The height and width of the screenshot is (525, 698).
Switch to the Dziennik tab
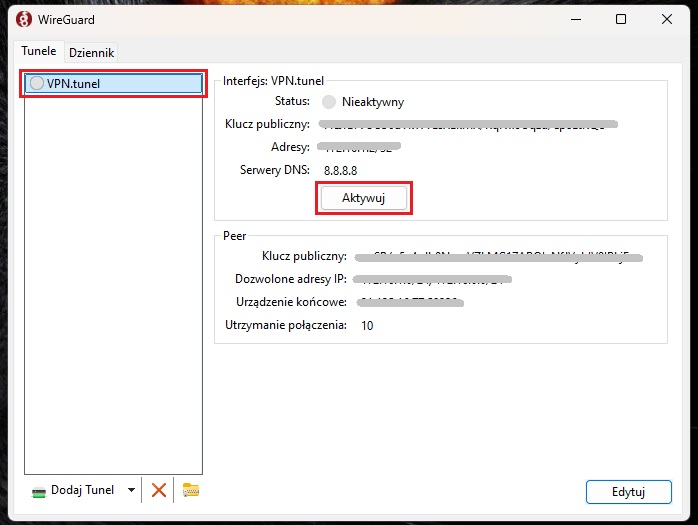[92, 52]
